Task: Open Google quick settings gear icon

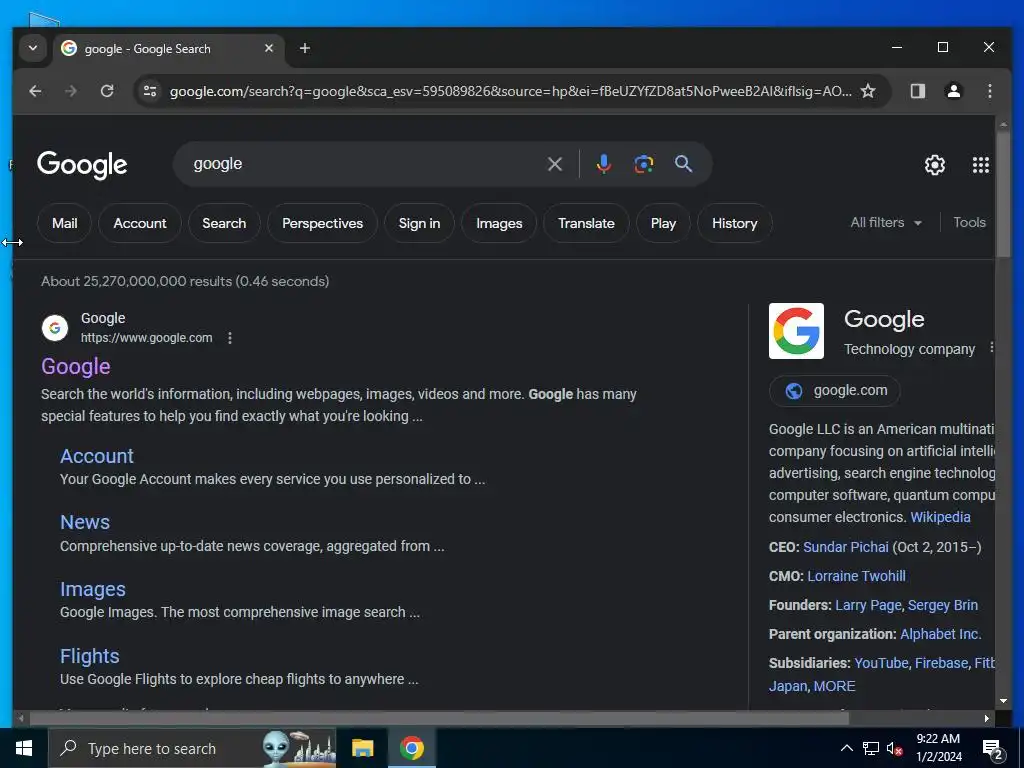Action: pyautogui.click(x=935, y=165)
